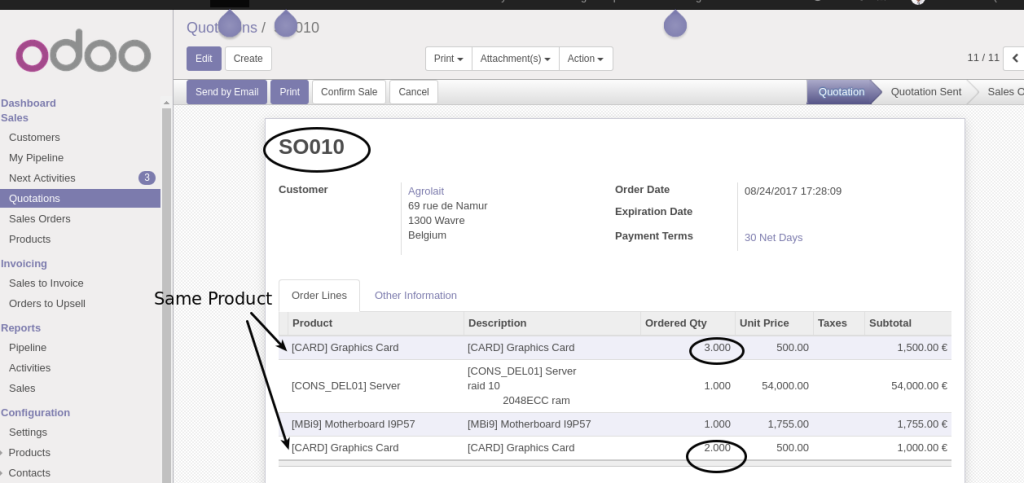Open Sales Orders in the sidebar
1024x483 pixels.
pos(40,219)
